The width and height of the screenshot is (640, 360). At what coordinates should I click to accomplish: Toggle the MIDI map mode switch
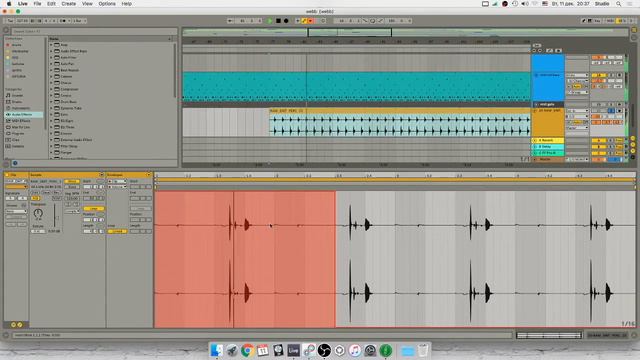(610, 21)
